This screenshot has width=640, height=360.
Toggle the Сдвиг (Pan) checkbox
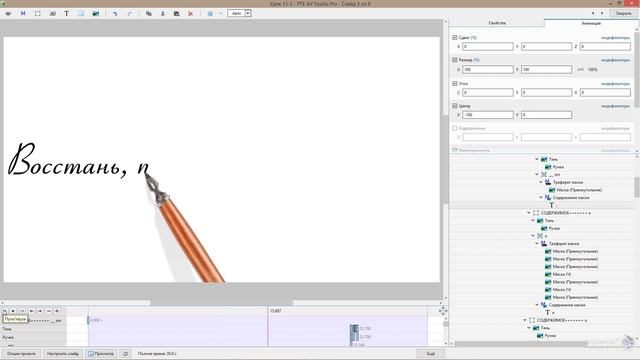[455, 38]
